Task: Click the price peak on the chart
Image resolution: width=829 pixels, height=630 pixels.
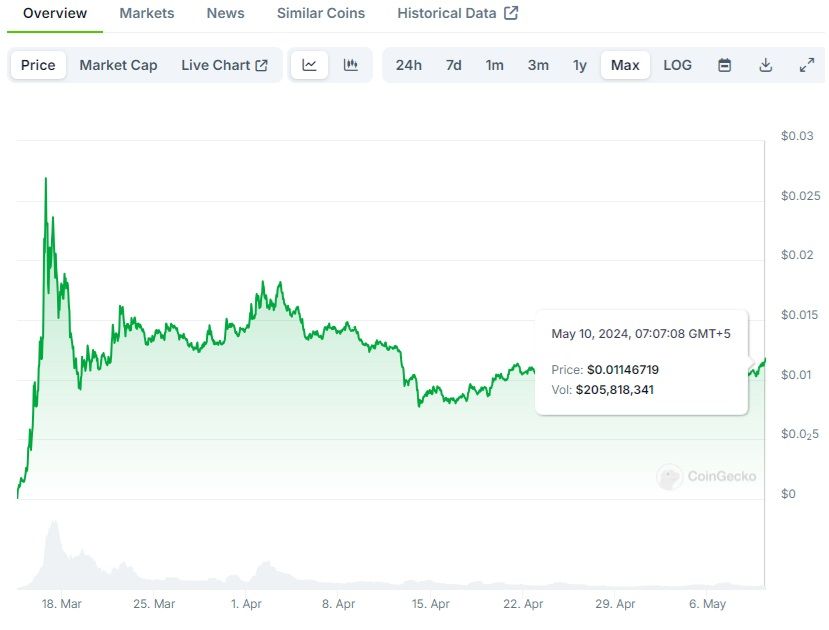Action: 46,179
